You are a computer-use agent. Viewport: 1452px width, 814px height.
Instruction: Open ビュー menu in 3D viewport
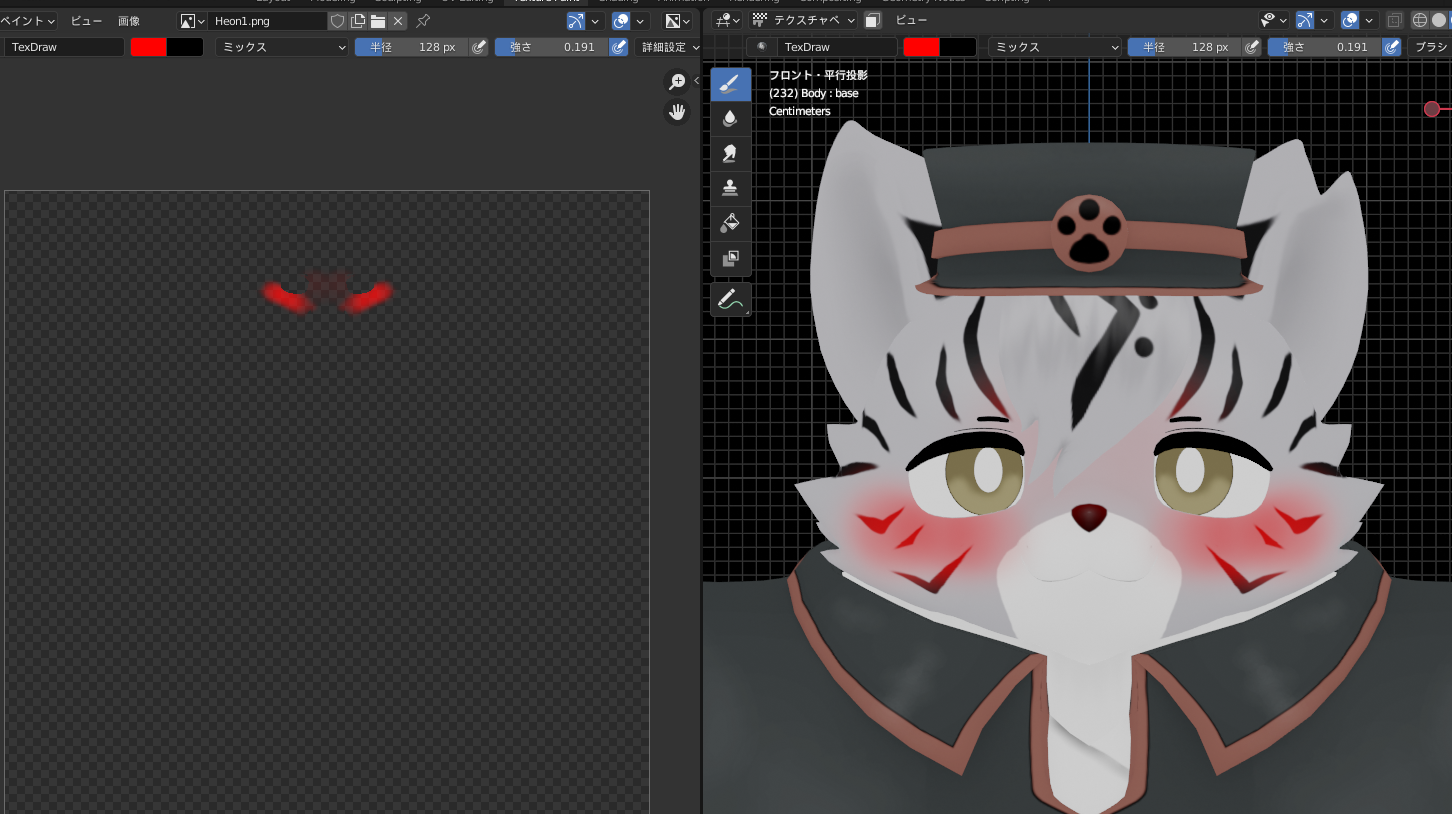tap(911, 20)
